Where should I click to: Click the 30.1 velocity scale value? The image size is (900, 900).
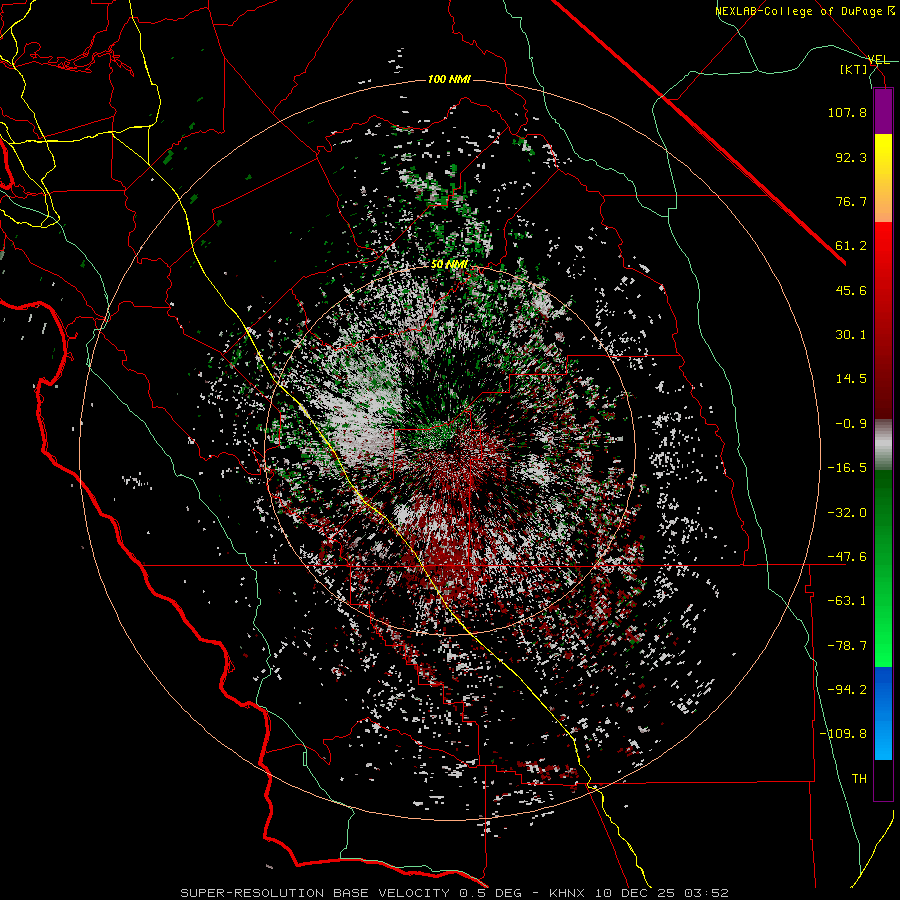(851, 335)
